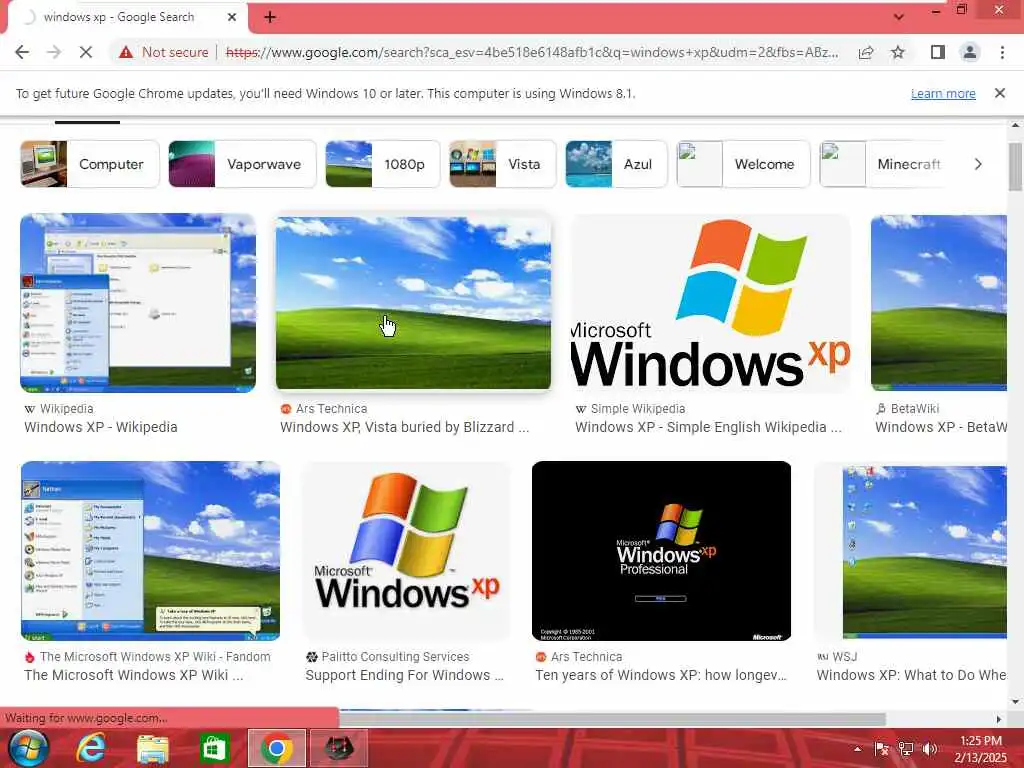
Task: Stop loading the page
Action: coord(86,52)
